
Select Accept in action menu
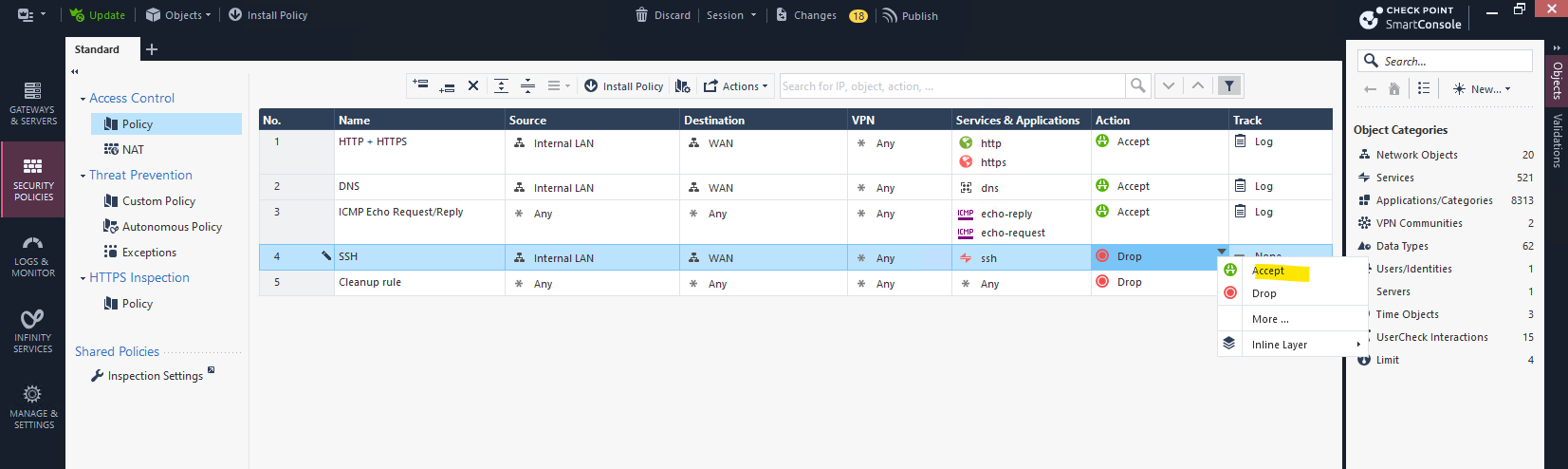pos(1291,271)
